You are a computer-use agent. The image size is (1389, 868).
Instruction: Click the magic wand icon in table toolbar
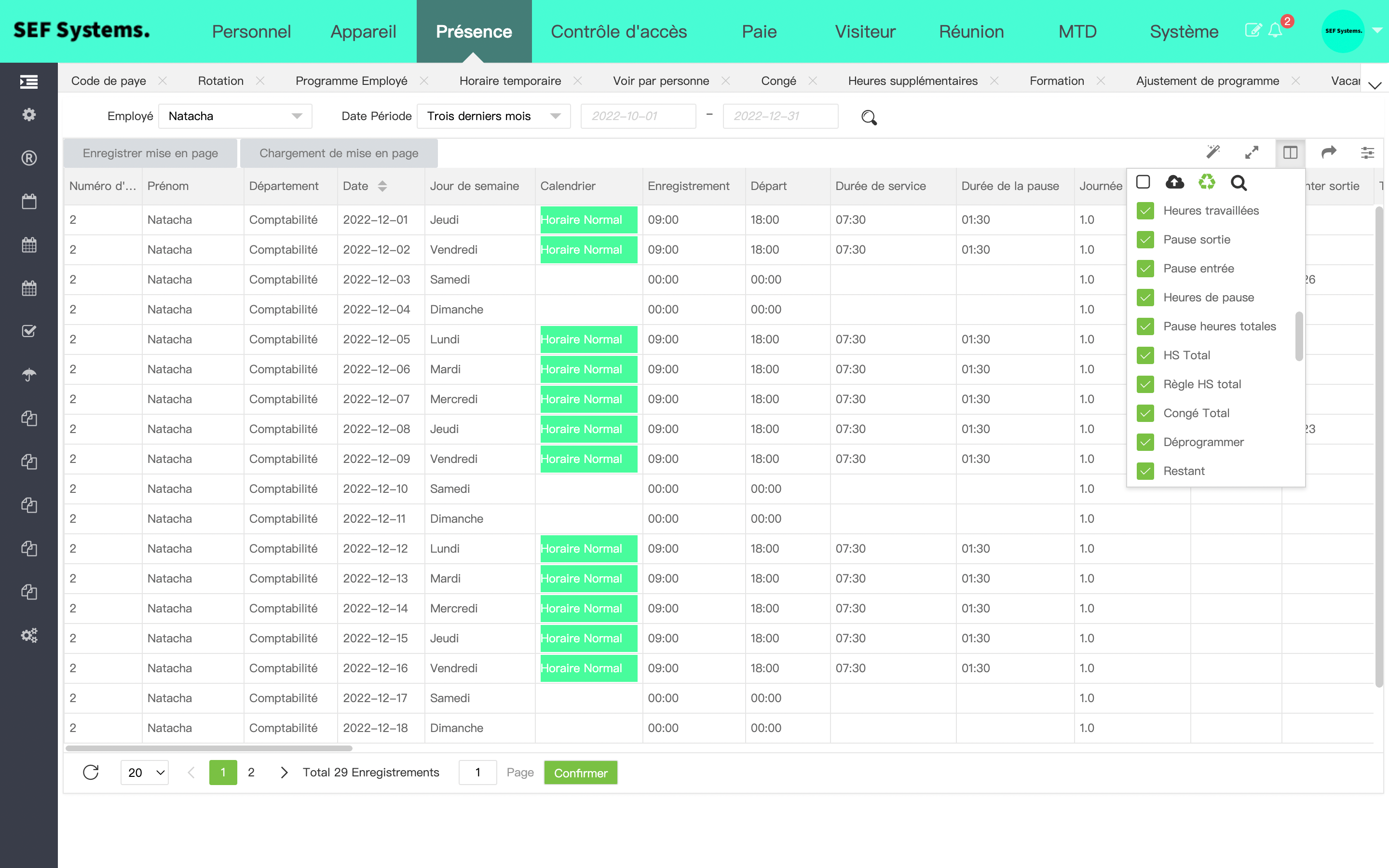pyautogui.click(x=1213, y=152)
